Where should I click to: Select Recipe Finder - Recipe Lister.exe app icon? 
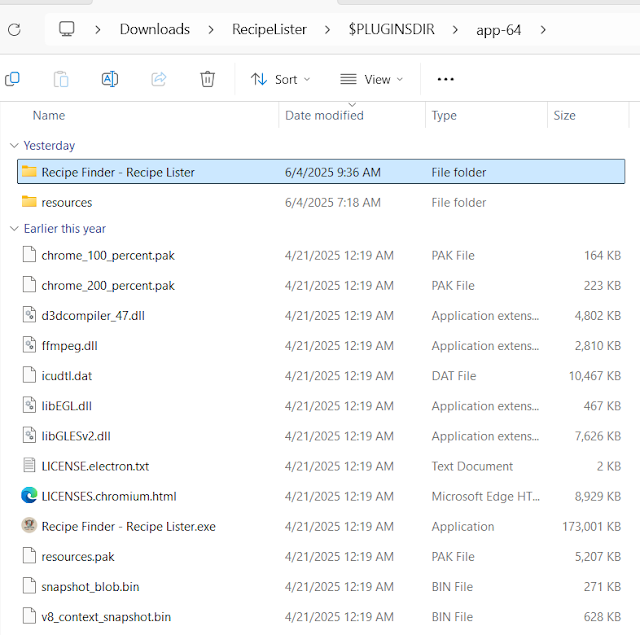click(29, 526)
